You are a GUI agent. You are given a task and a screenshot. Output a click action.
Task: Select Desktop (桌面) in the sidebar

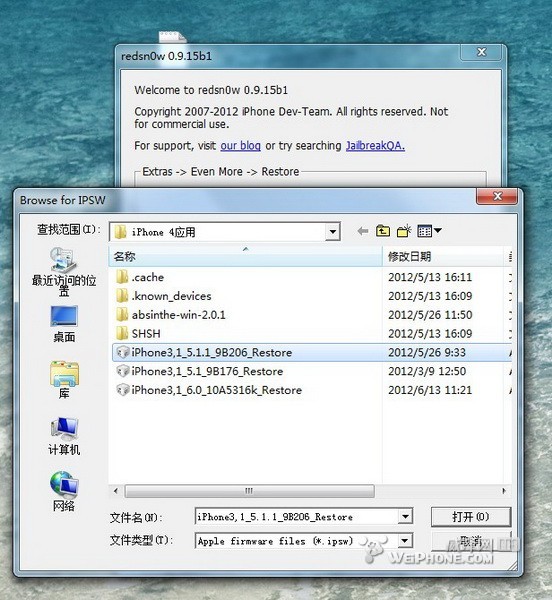64,323
